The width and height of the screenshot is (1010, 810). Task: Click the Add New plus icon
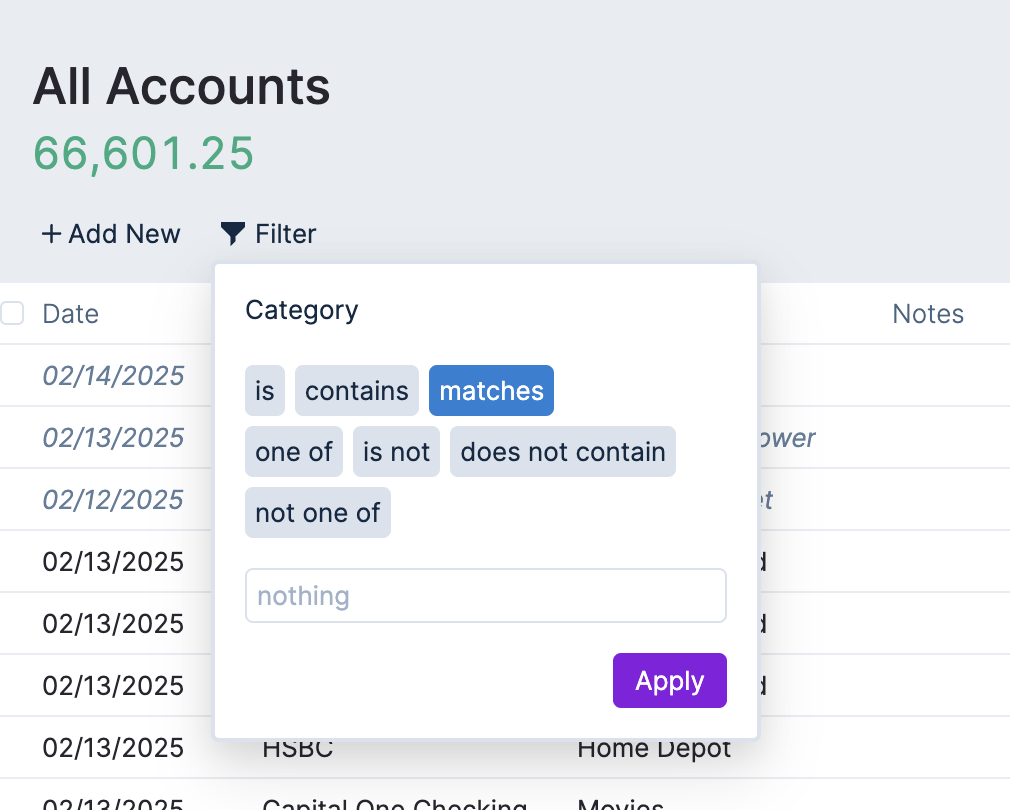point(51,234)
